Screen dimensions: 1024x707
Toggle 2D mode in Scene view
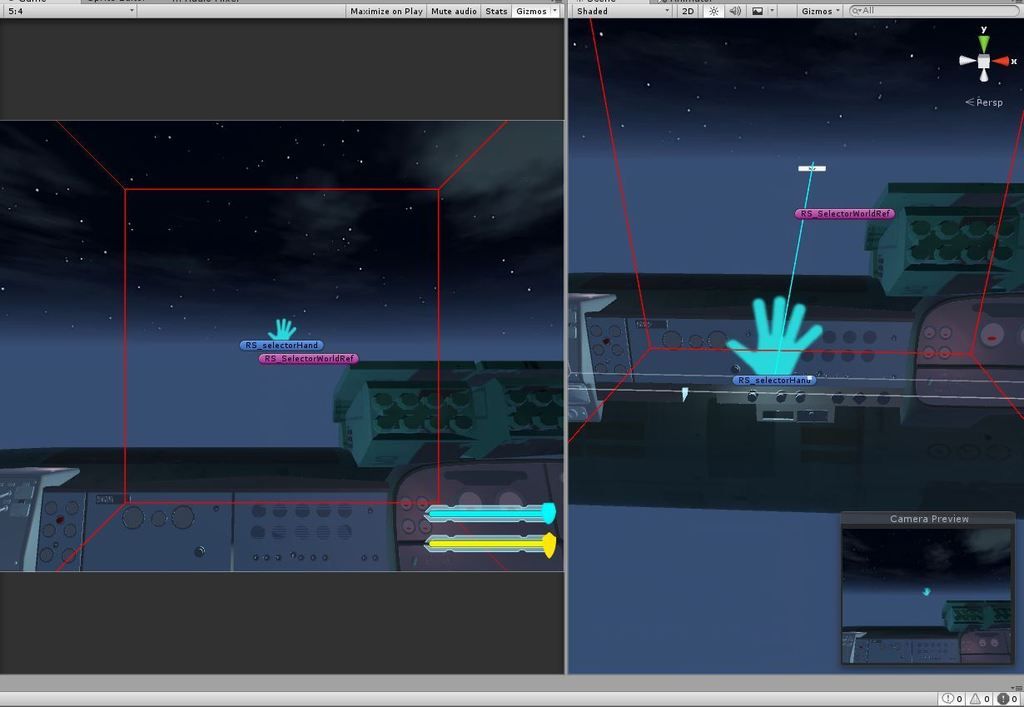[688, 11]
